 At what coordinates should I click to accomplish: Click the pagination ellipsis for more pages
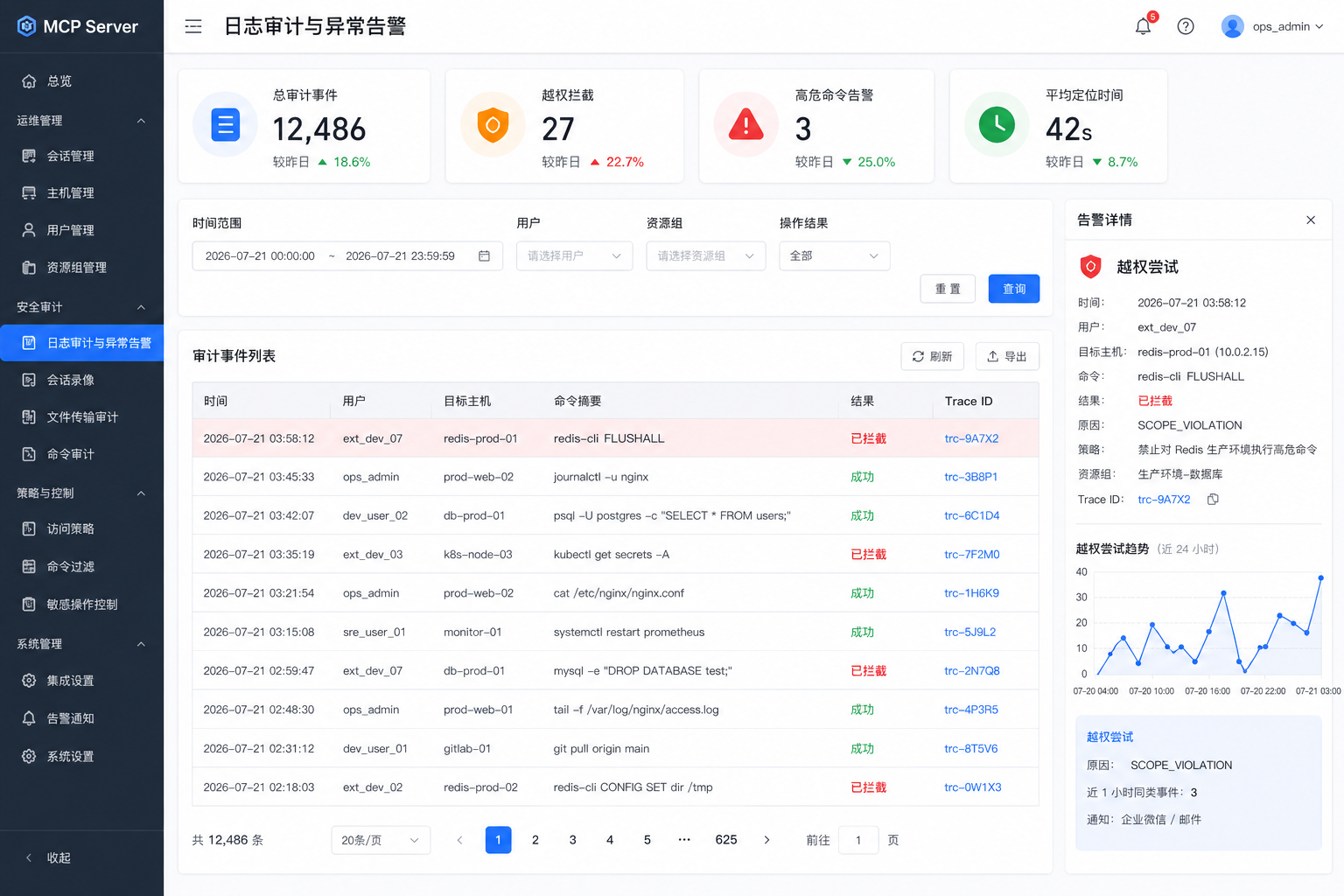[x=684, y=840]
